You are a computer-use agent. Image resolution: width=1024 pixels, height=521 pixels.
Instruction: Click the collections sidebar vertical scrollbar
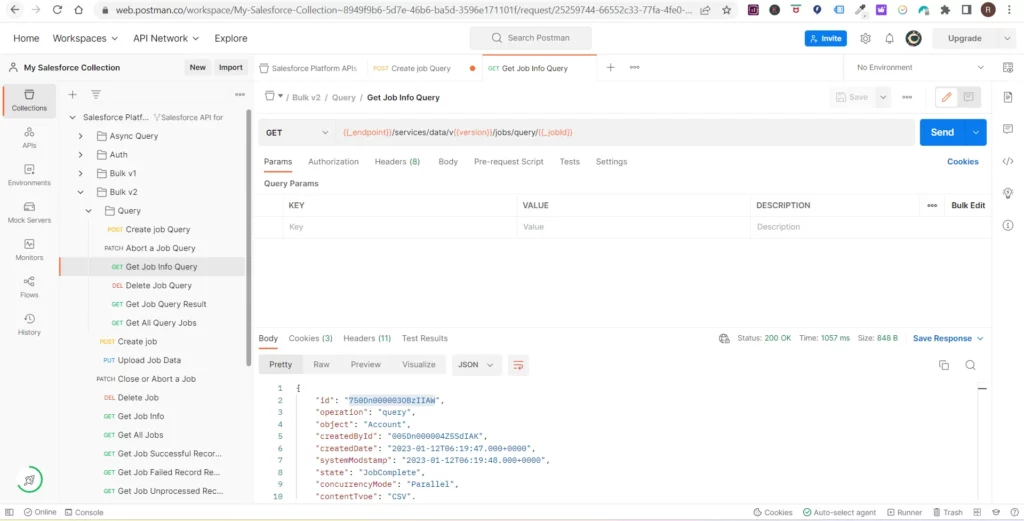(248, 238)
